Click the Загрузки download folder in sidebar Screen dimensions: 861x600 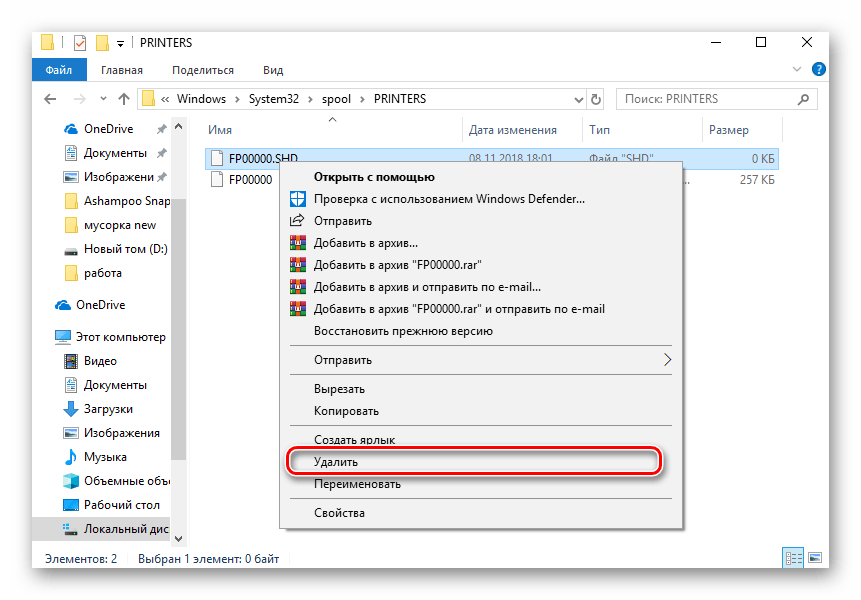(108, 409)
